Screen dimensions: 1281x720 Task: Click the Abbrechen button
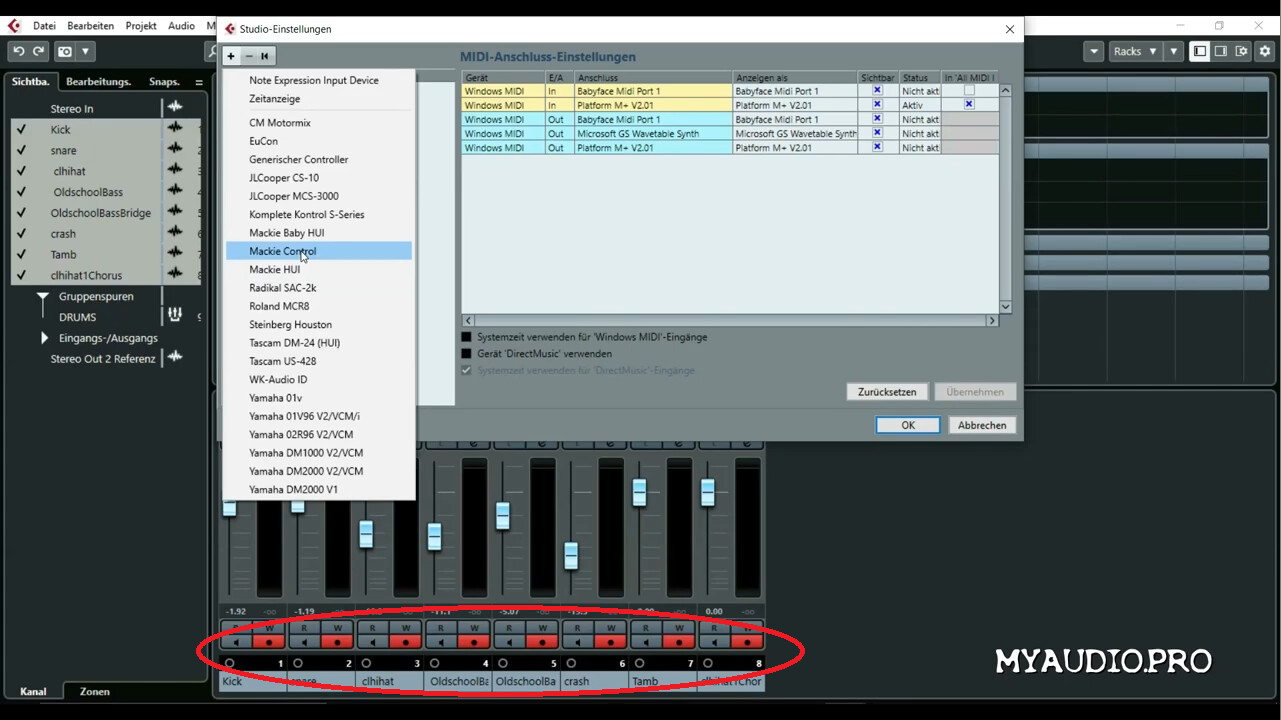[x=982, y=425]
